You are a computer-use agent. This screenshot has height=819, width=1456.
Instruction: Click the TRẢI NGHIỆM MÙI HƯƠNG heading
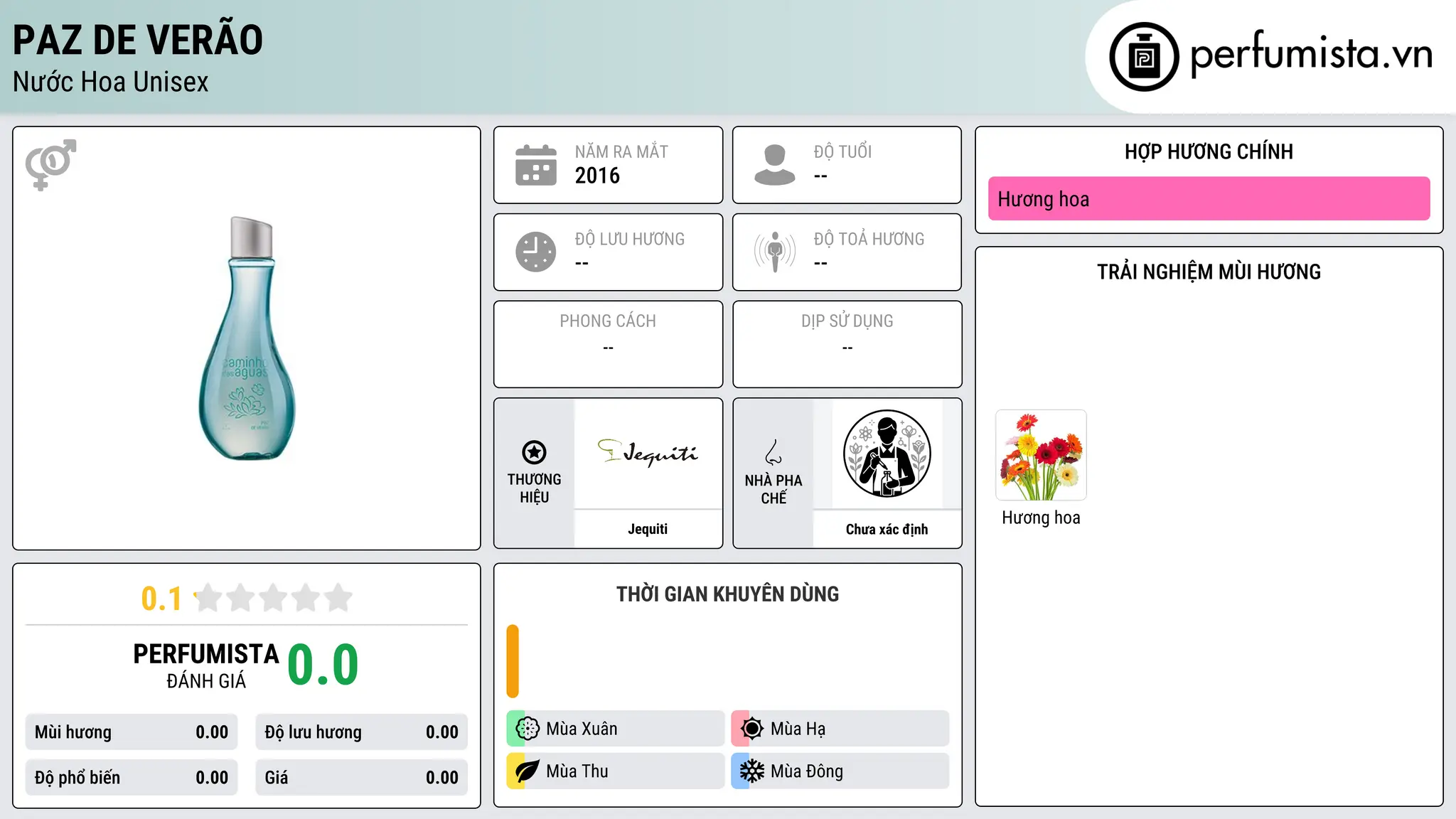coord(1209,272)
